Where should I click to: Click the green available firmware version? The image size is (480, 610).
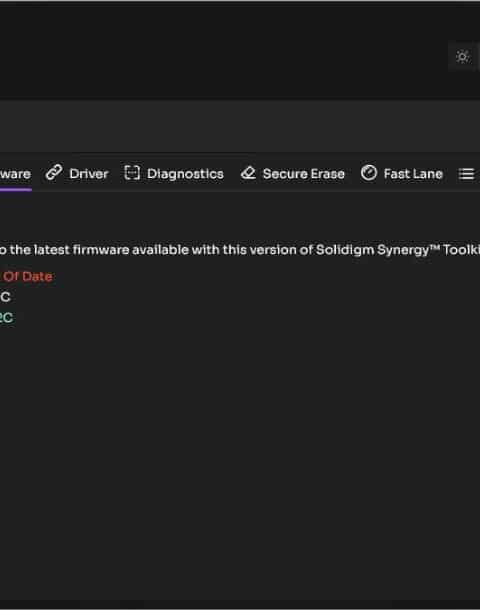tap(7, 317)
